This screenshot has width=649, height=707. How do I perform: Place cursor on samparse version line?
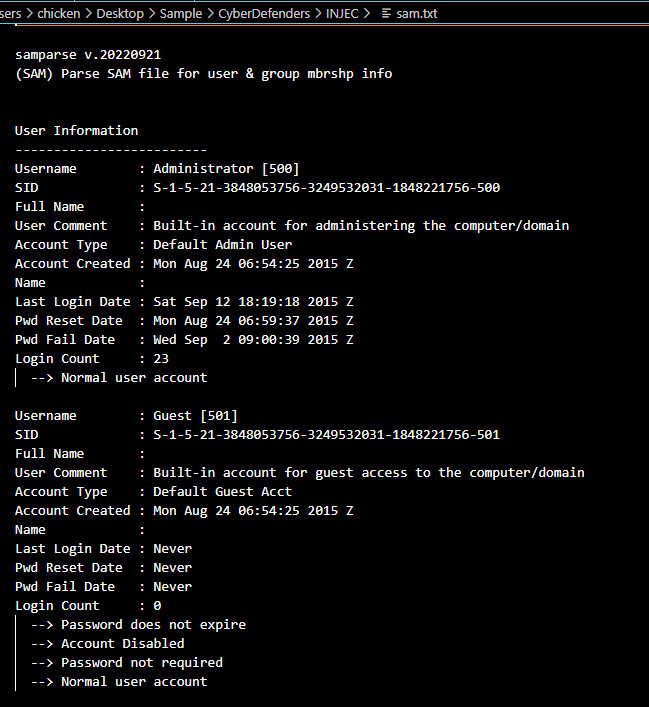88,54
